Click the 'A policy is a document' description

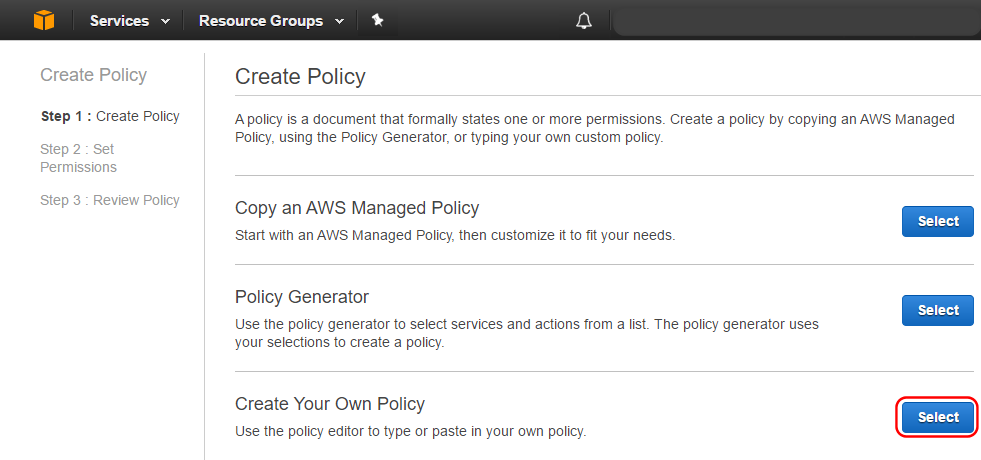[x=595, y=128]
